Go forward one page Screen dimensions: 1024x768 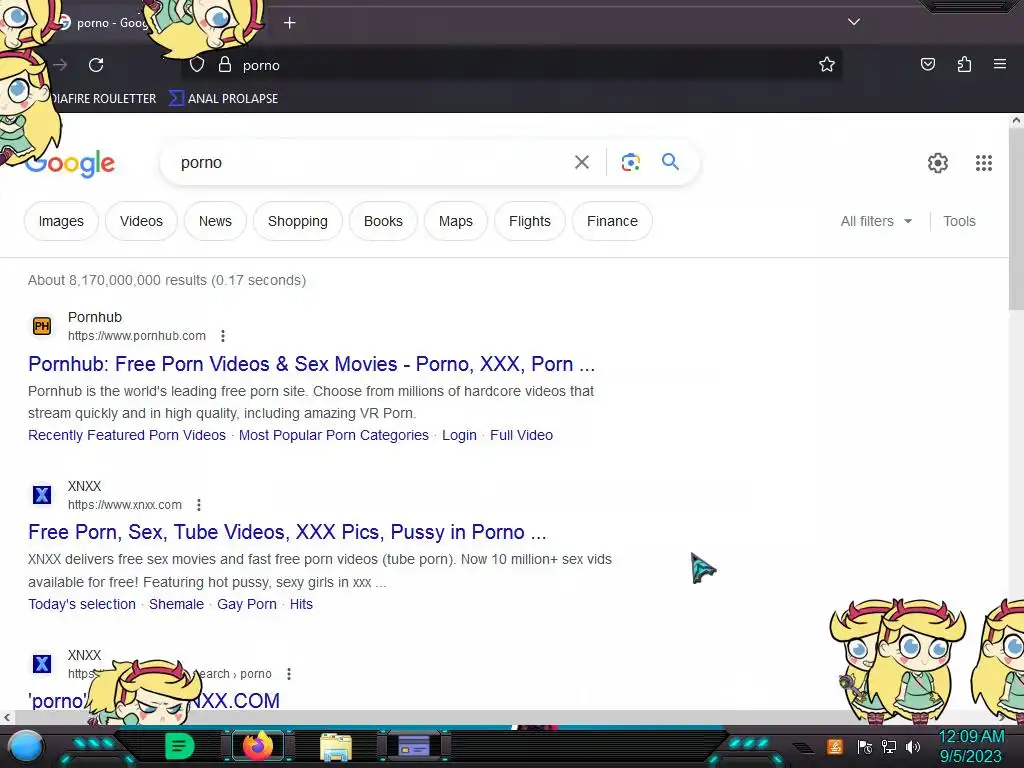[x=60, y=65]
